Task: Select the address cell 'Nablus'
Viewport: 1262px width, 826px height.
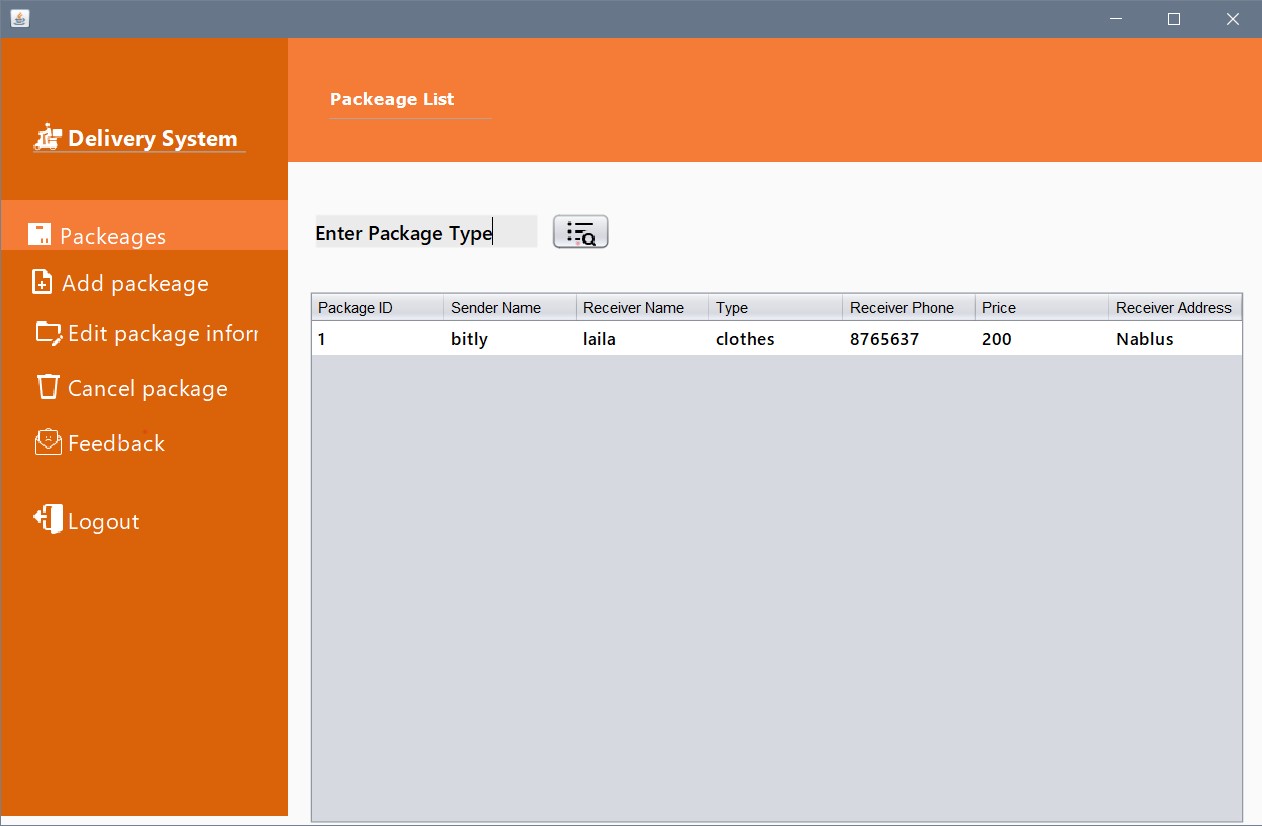Action: point(1175,339)
